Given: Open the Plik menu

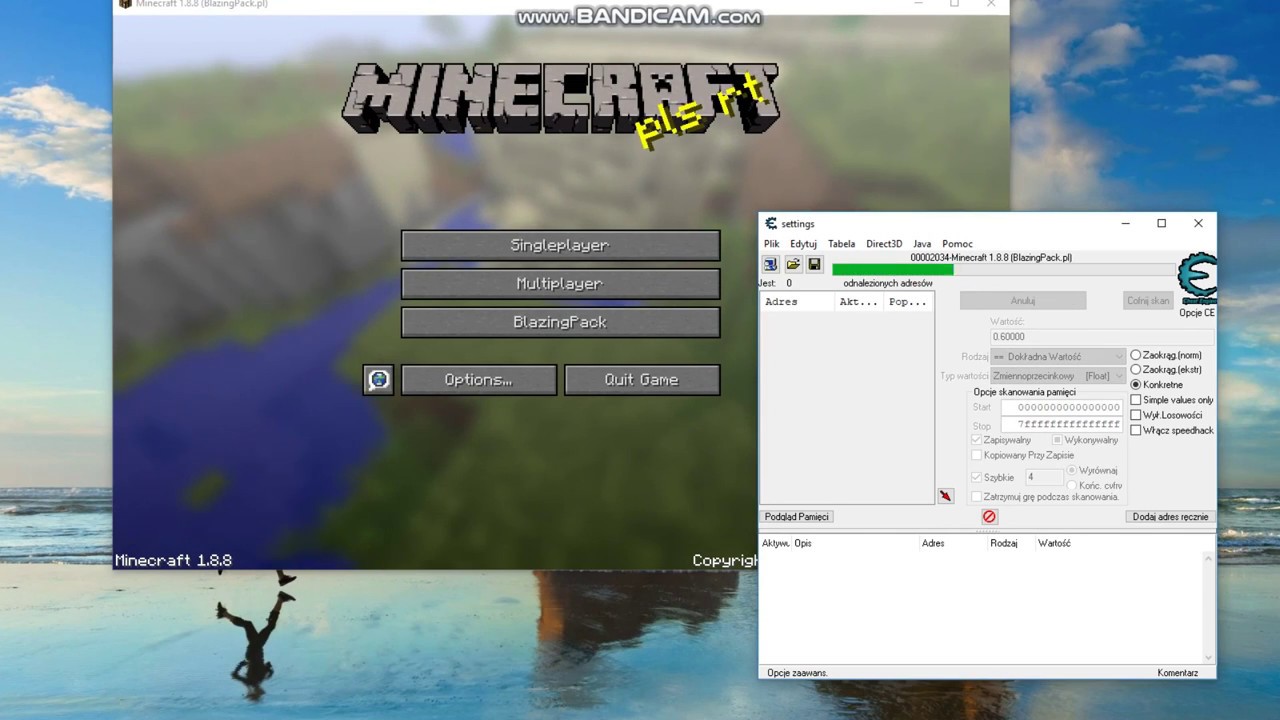Looking at the screenshot, I should pos(772,244).
